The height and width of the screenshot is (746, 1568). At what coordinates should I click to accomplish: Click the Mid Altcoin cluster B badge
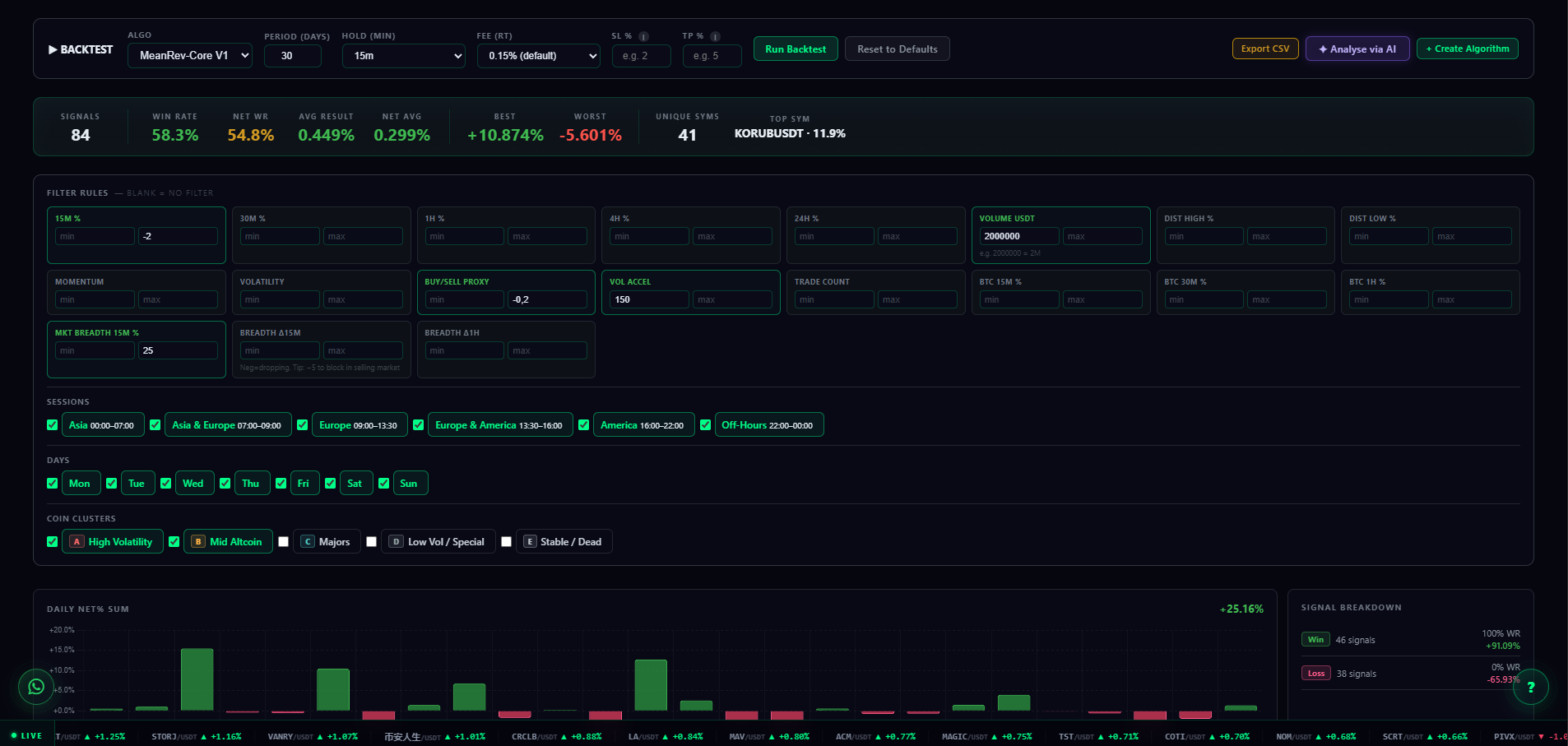click(x=197, y=542)
